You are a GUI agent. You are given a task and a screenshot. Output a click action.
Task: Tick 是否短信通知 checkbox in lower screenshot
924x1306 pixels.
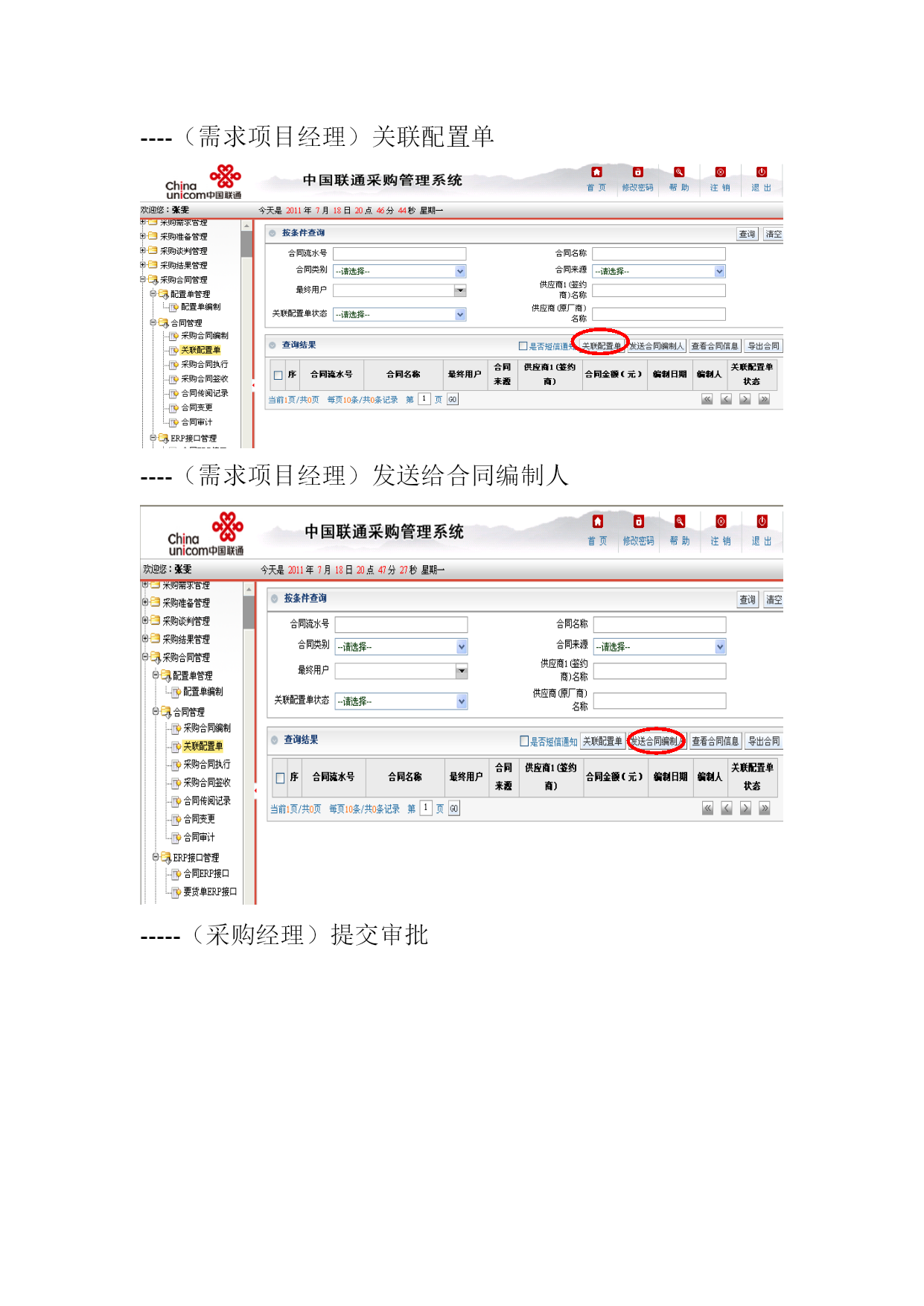coord(524,741)
